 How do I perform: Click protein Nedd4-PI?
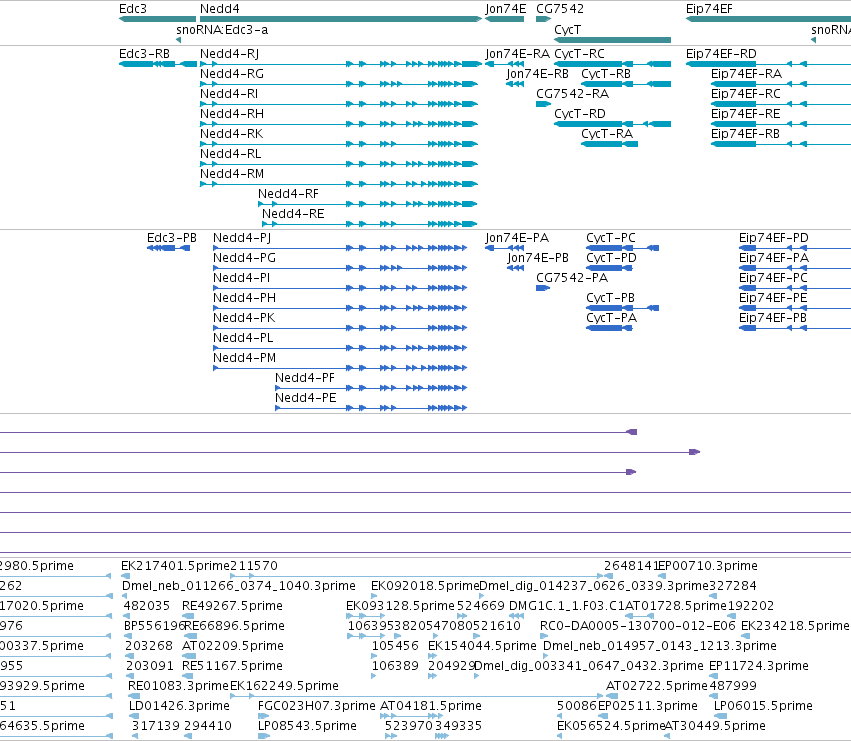click(x=340, y=288)
